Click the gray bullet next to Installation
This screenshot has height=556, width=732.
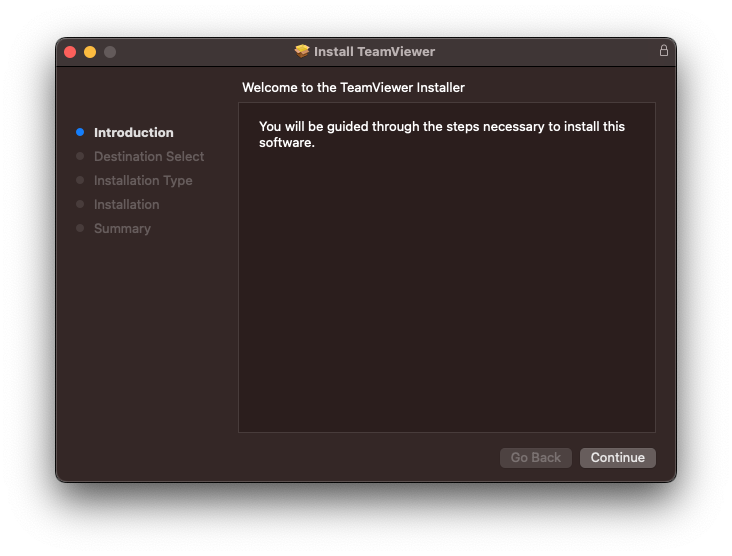(x=80, y=204)
